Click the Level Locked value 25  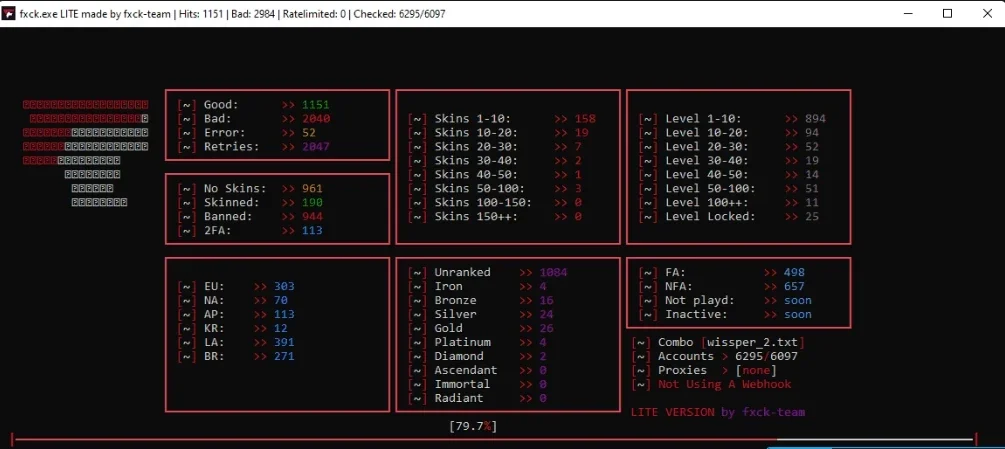(812, 216)
